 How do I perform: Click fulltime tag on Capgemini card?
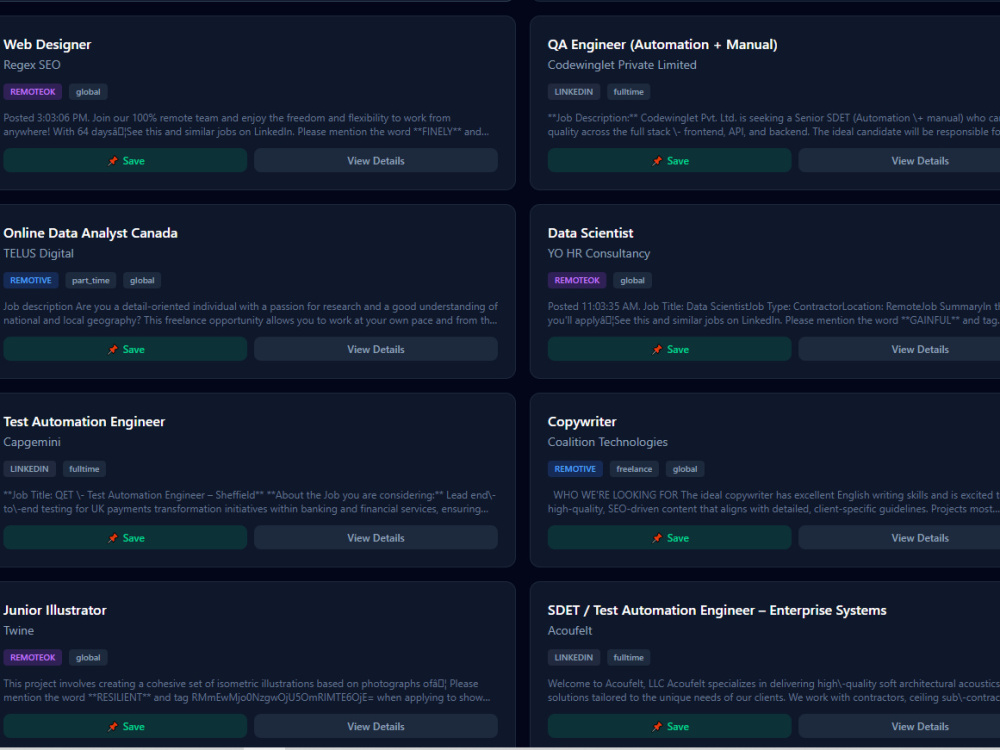click(84, 469)
